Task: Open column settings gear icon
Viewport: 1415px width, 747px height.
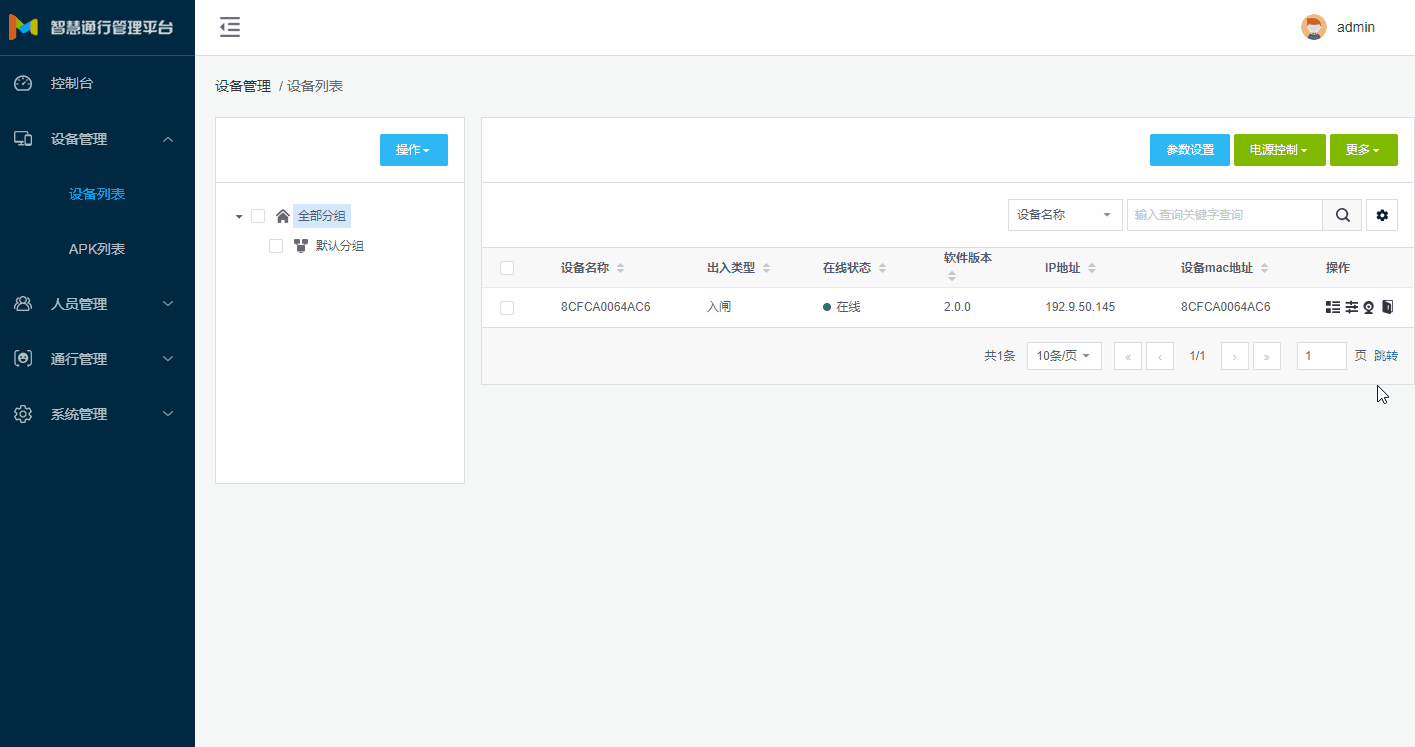Action: (1382, 215)
